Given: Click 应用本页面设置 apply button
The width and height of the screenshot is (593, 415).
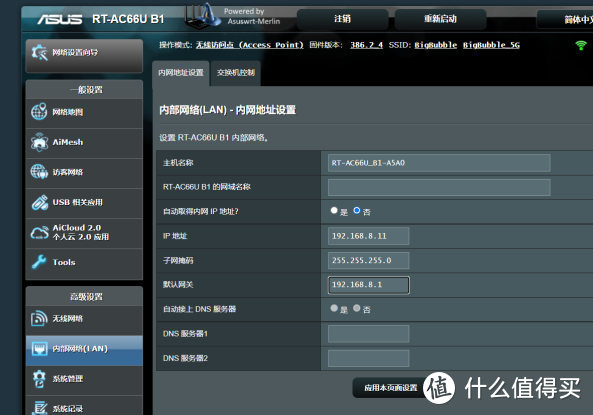Looking at the screenshot, I should point(390,388).
